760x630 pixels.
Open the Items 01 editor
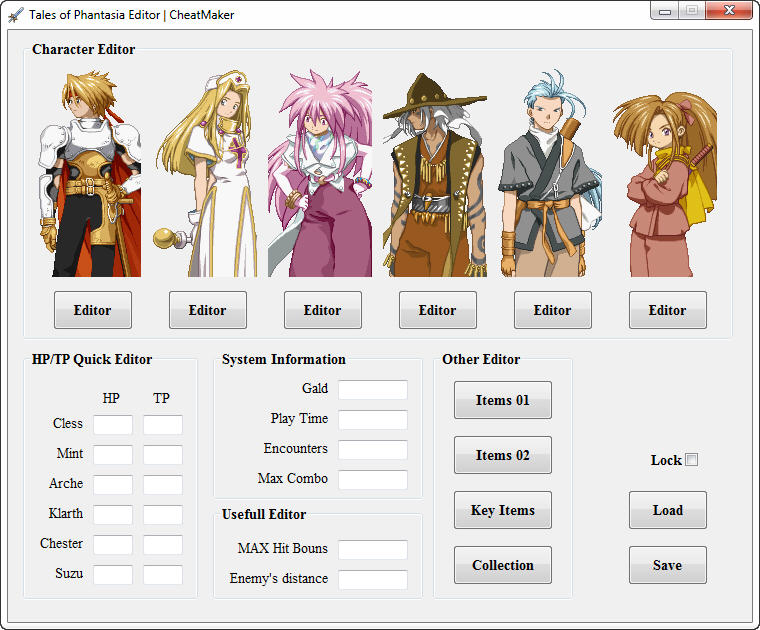[x=502, y=400]
